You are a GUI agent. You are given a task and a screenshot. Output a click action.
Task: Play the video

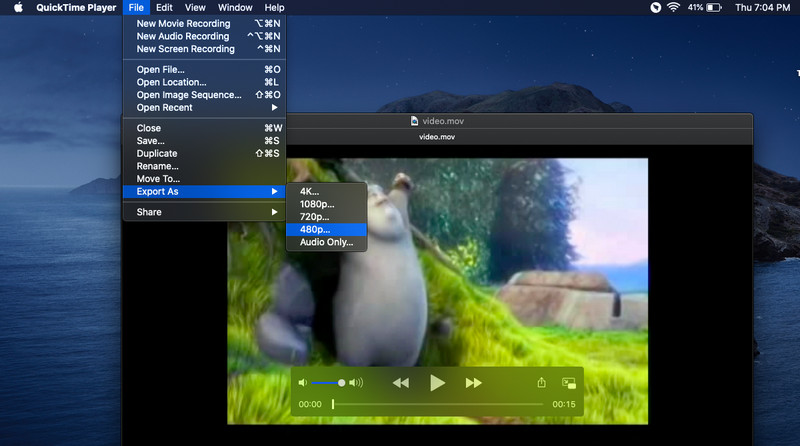[x=437, y=383]
